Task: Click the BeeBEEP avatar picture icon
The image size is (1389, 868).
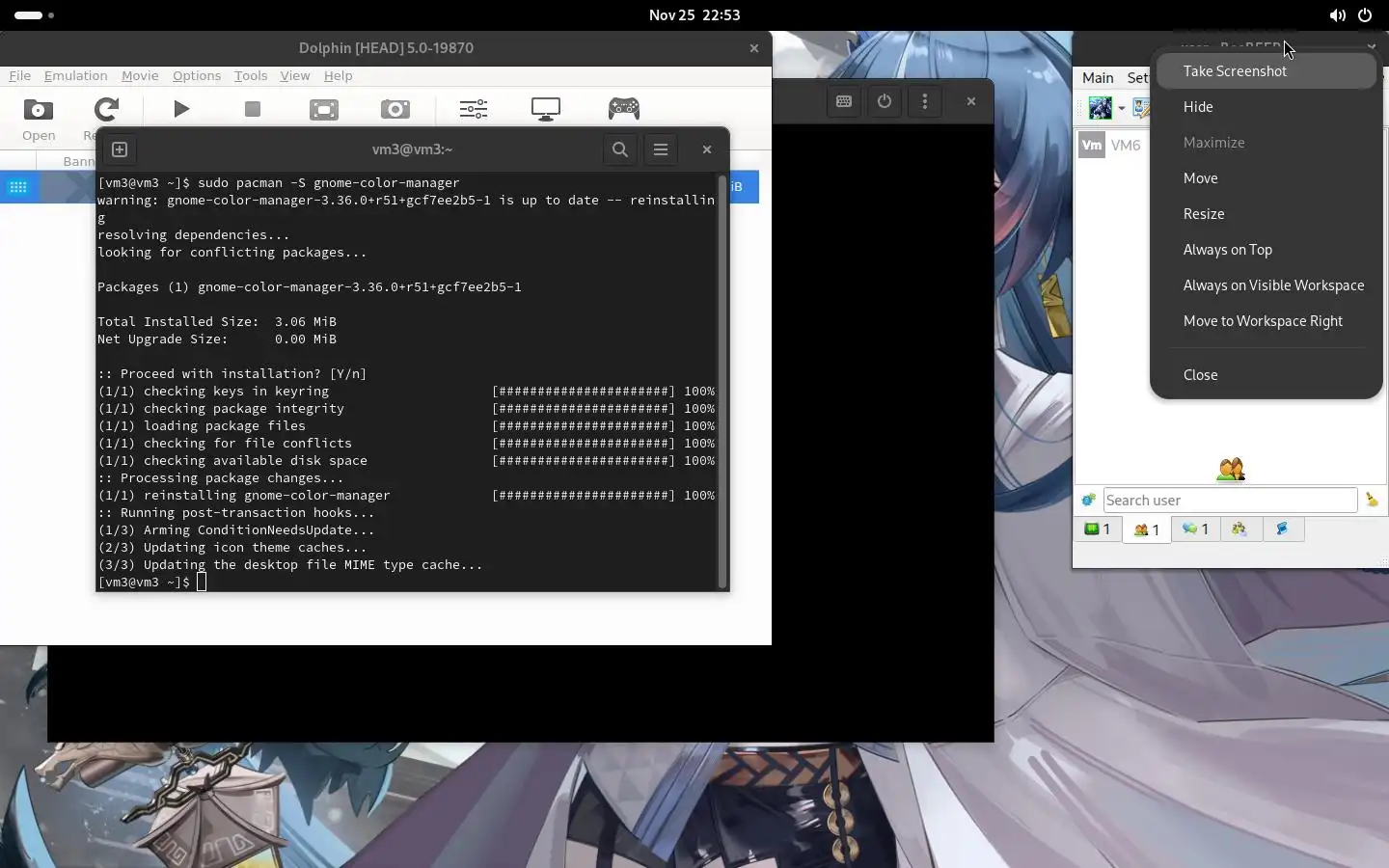Action: click(x=1101, y=108)
